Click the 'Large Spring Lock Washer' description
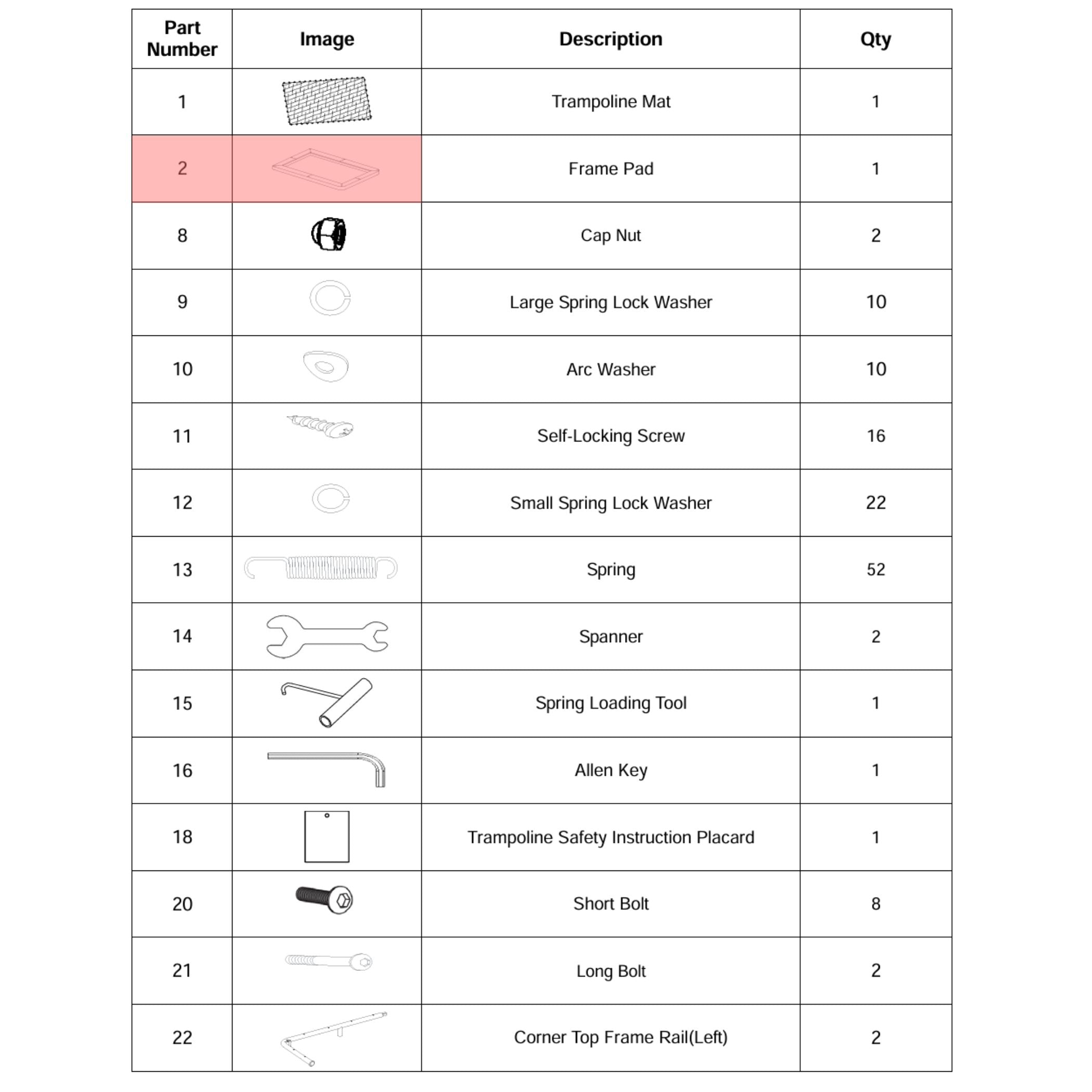 pyautogui.click(x=610, y=303)
